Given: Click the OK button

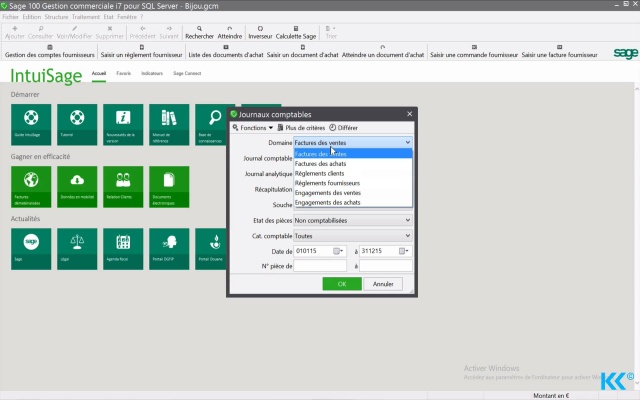Looking at the screenshot, I should [x=342, y=284].
